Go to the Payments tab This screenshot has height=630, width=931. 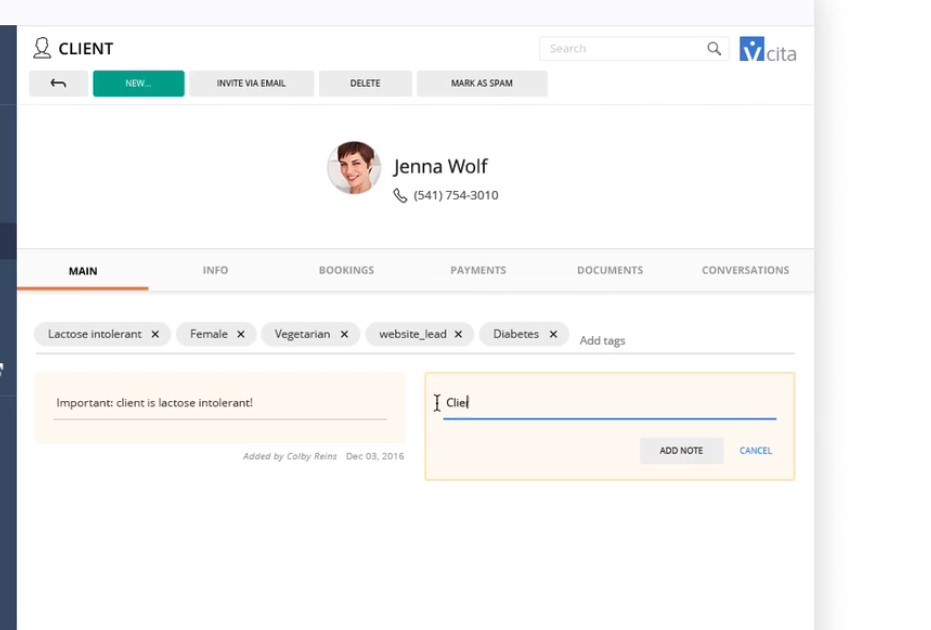[x=478, y=270]
